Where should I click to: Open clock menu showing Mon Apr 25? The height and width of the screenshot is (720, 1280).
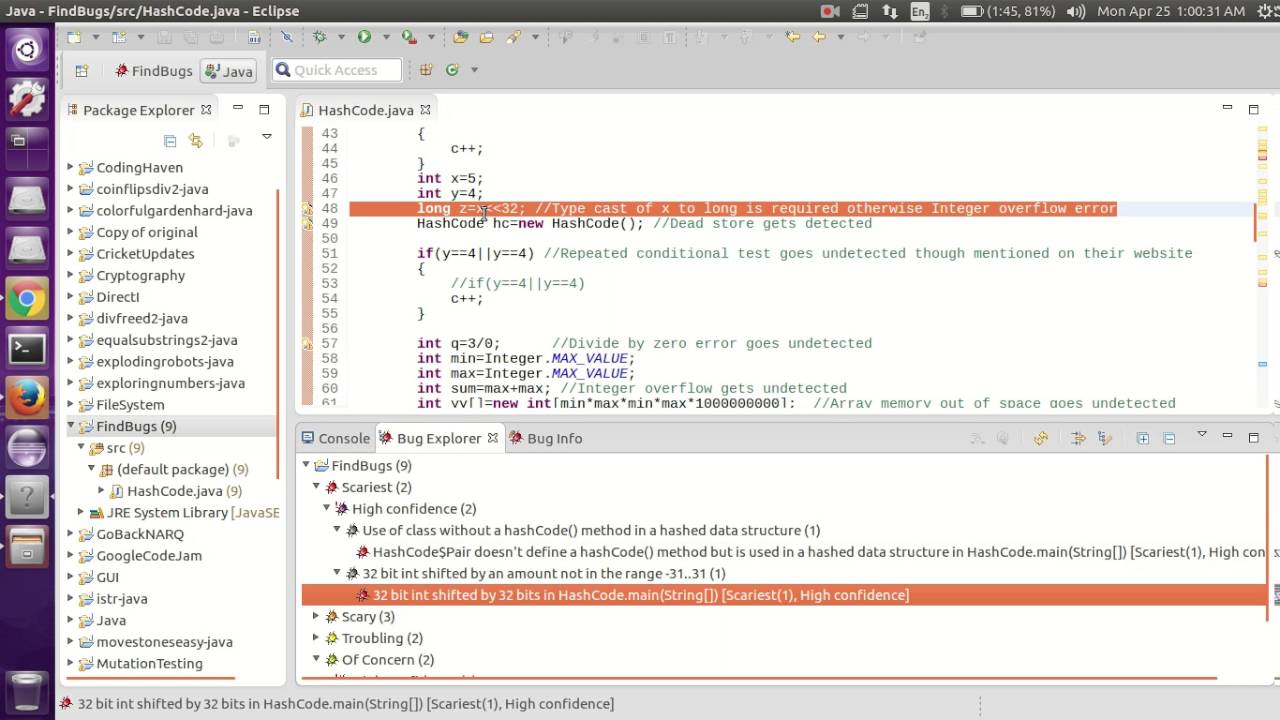point(1171,12)
